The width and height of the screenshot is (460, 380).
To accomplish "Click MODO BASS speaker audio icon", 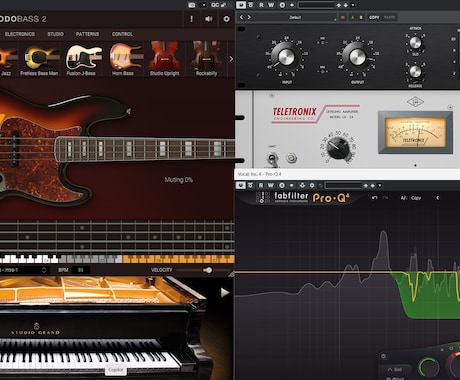I will pos(209,19).
